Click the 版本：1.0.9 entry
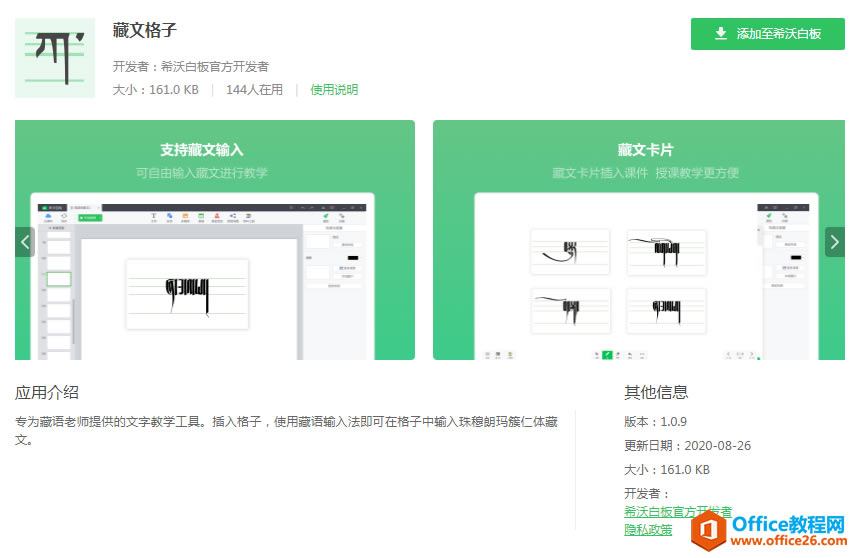Viewport: 854px width, 558px height. coord(655,422)
